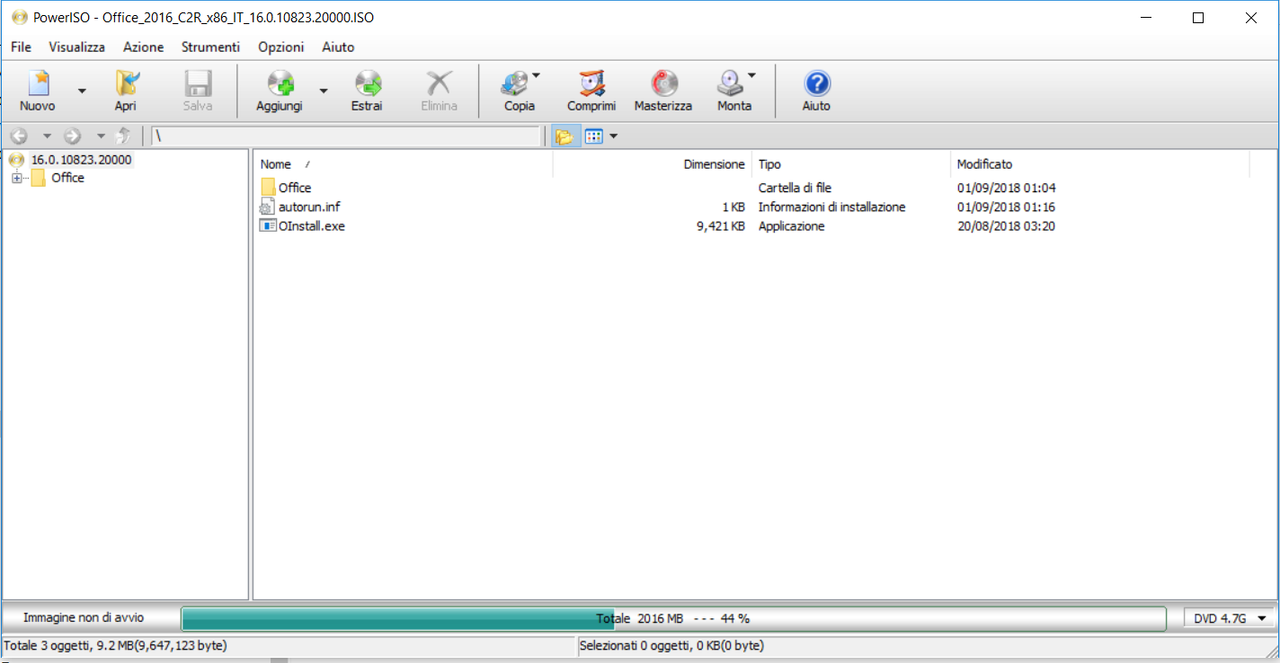This screenshot has width=1280, height=663.
Task: Select the Office folder in the tree
Action: tap(68, 178)
